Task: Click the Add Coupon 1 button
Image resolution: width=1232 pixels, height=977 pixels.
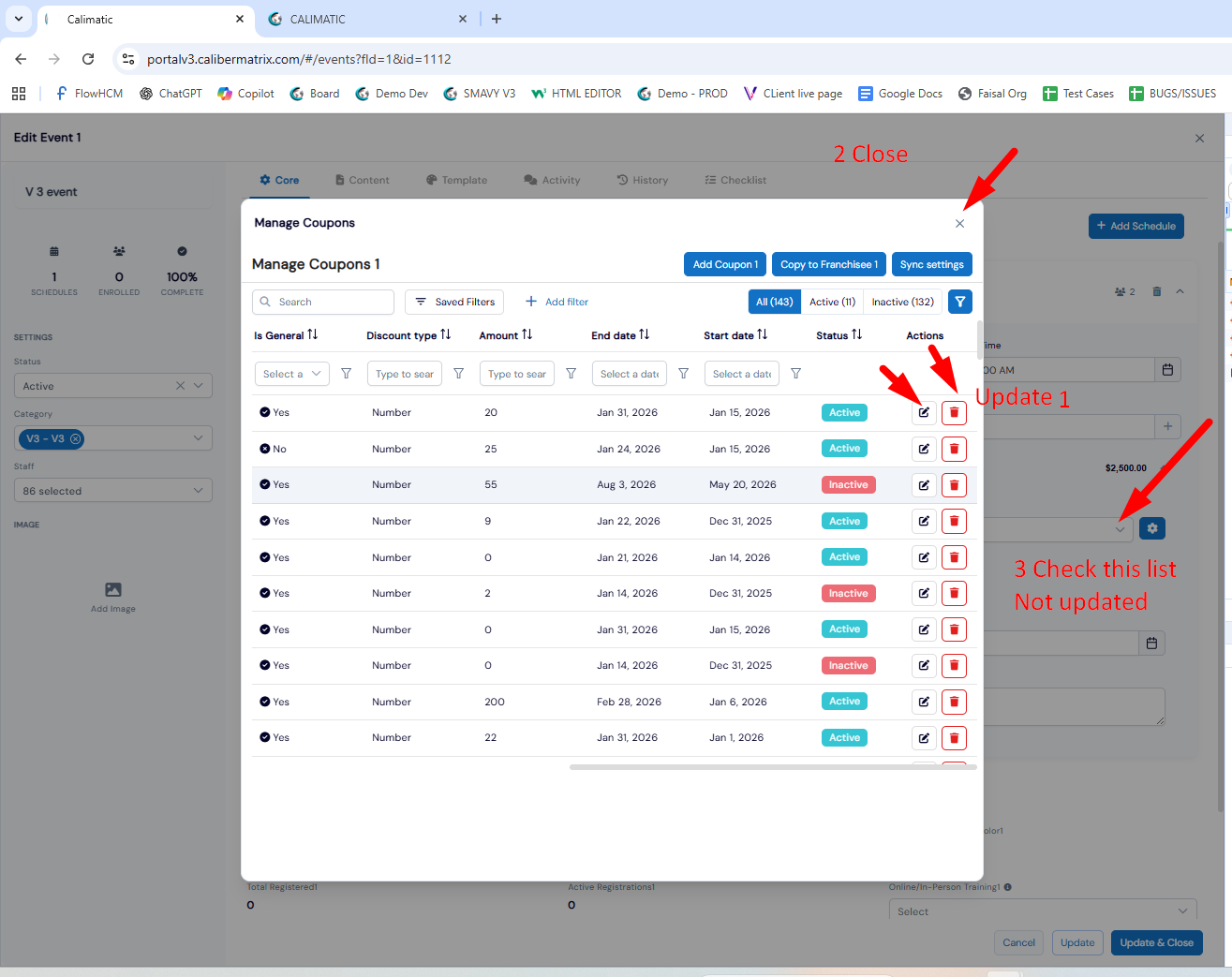Action: [725, 264]
